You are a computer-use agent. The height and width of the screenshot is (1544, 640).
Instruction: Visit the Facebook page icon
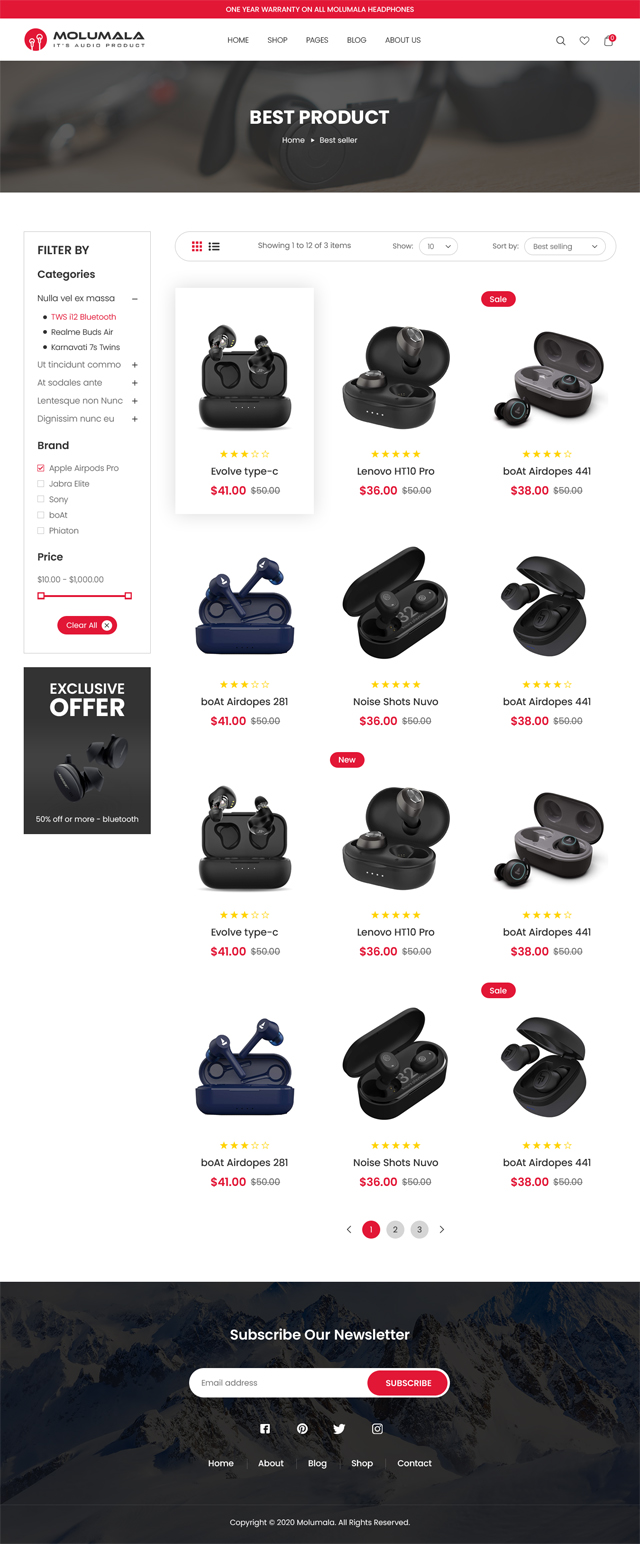pos(265,1429)
